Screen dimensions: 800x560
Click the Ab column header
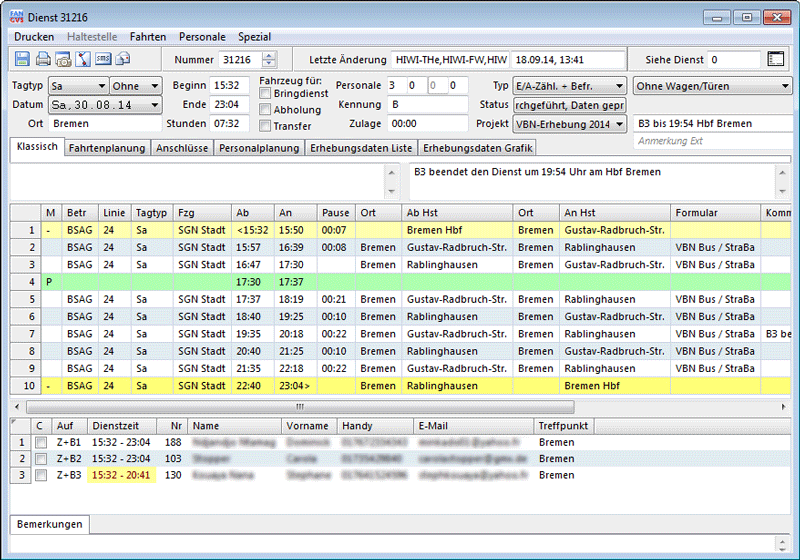pos(252,213)
